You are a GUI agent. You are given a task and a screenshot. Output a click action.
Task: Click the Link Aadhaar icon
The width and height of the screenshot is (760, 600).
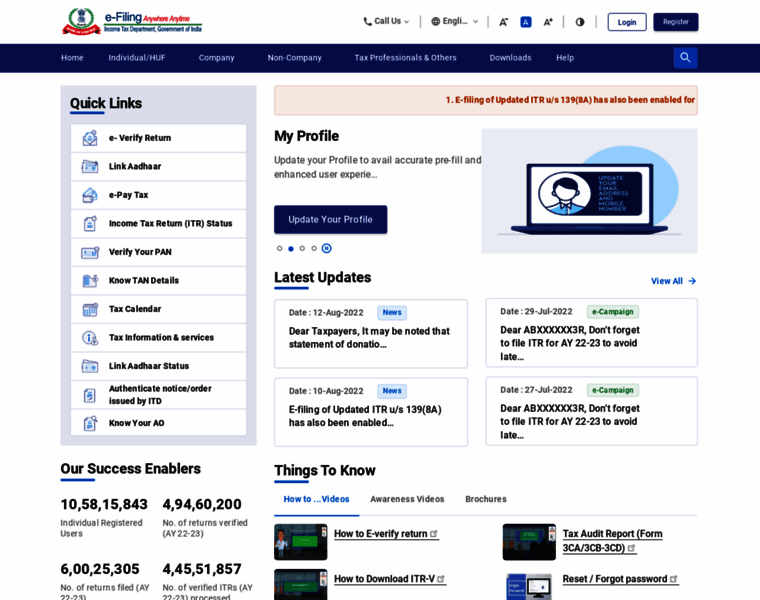point(90,166)
